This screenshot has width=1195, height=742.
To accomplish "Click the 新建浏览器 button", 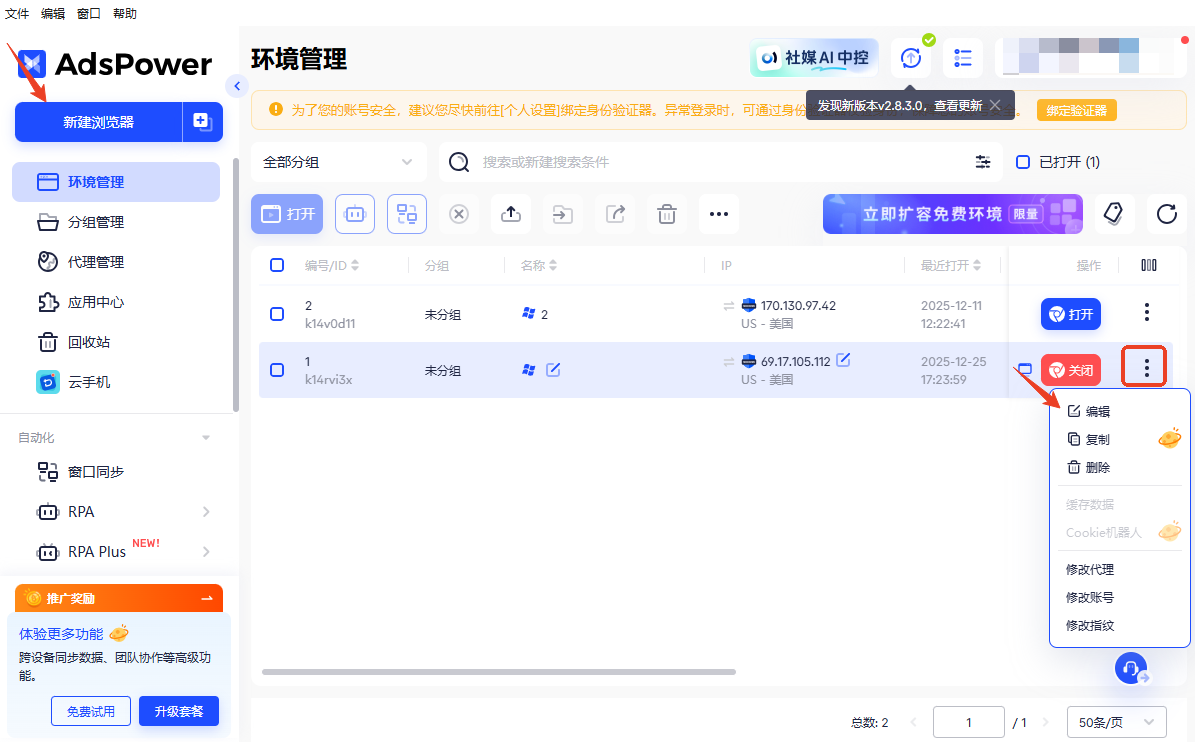I will [x=98, y=122].
